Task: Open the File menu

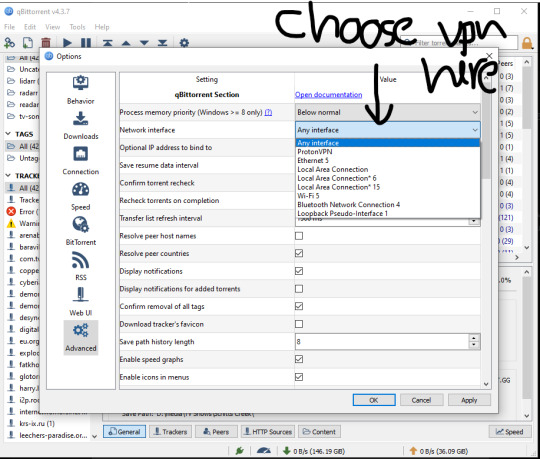Action: coord(9,27)
